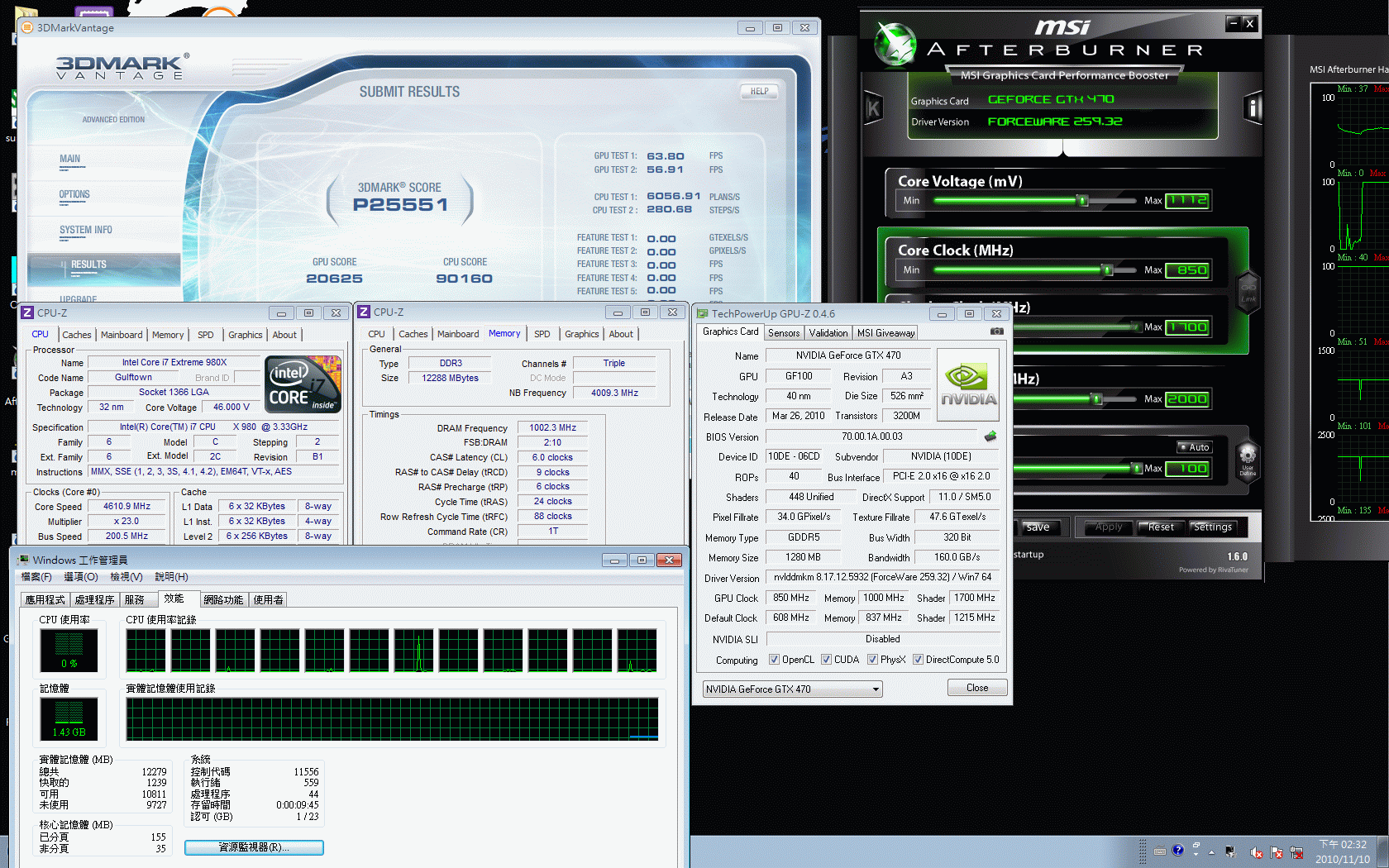
Task: Toggle the fan speed Auto button in Afterburner
Action: tap(1194, 447)
